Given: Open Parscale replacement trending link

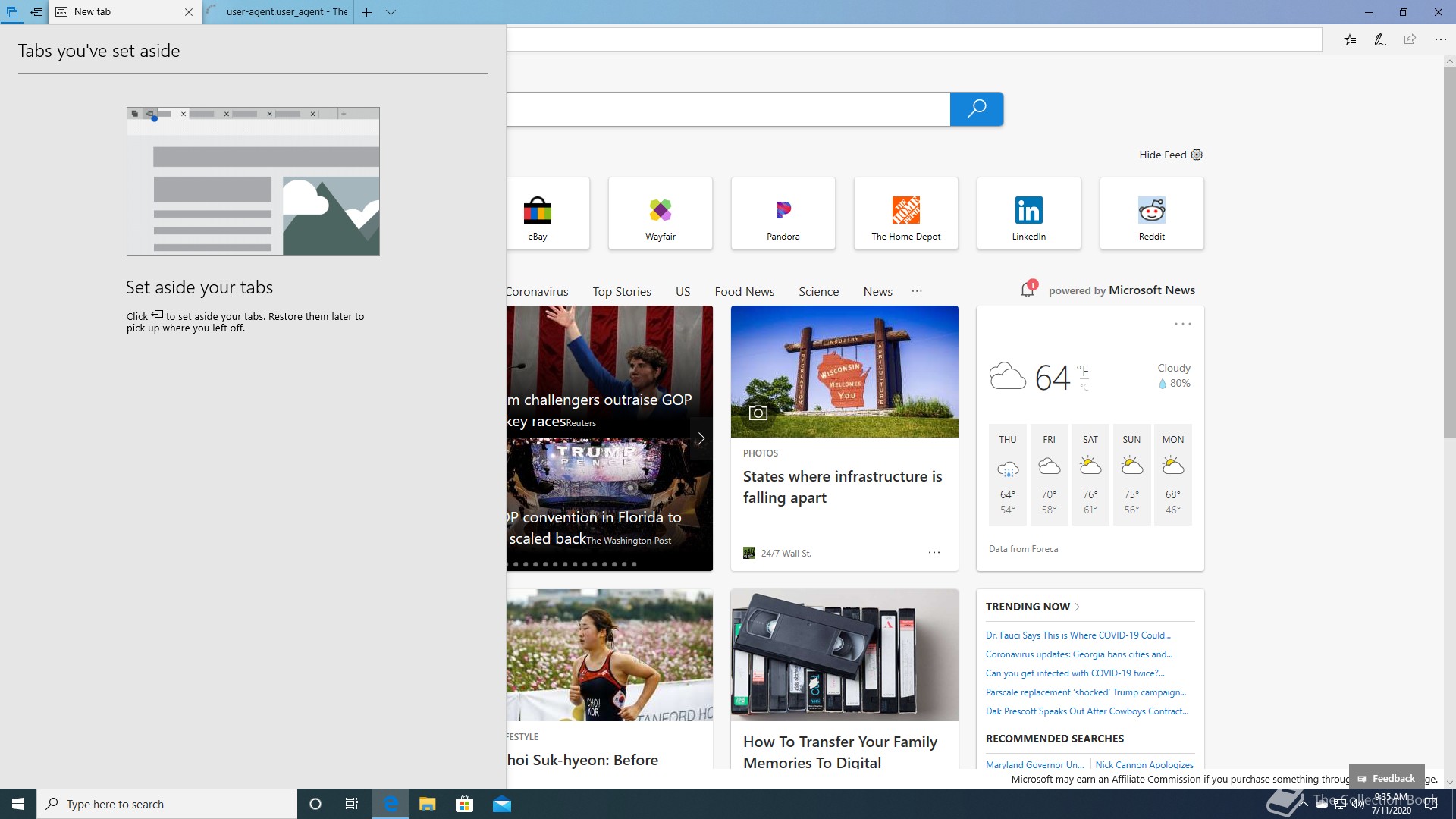Looking at the screenshot, I should tap(1086, 692).
